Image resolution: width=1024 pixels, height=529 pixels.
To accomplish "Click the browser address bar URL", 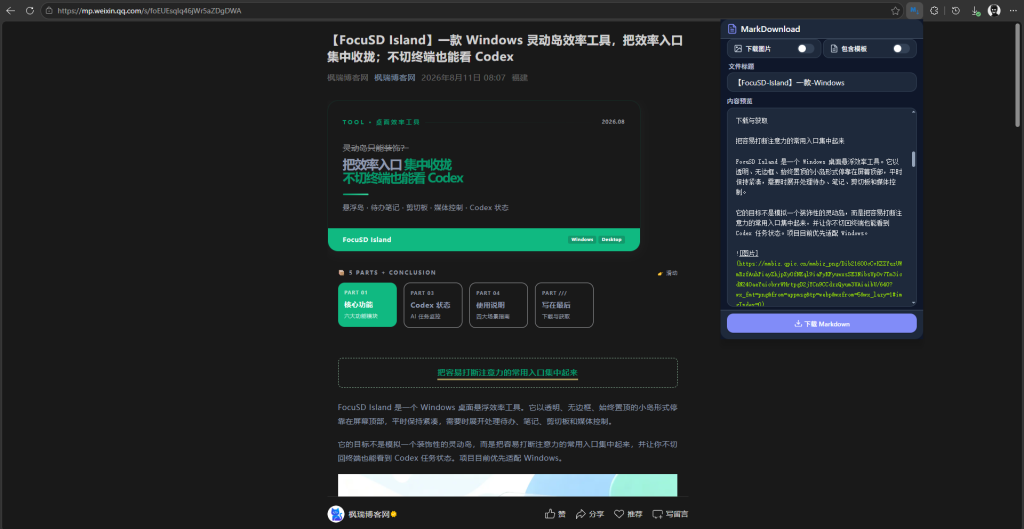I will pyautogui.click(x=149, y=10).
